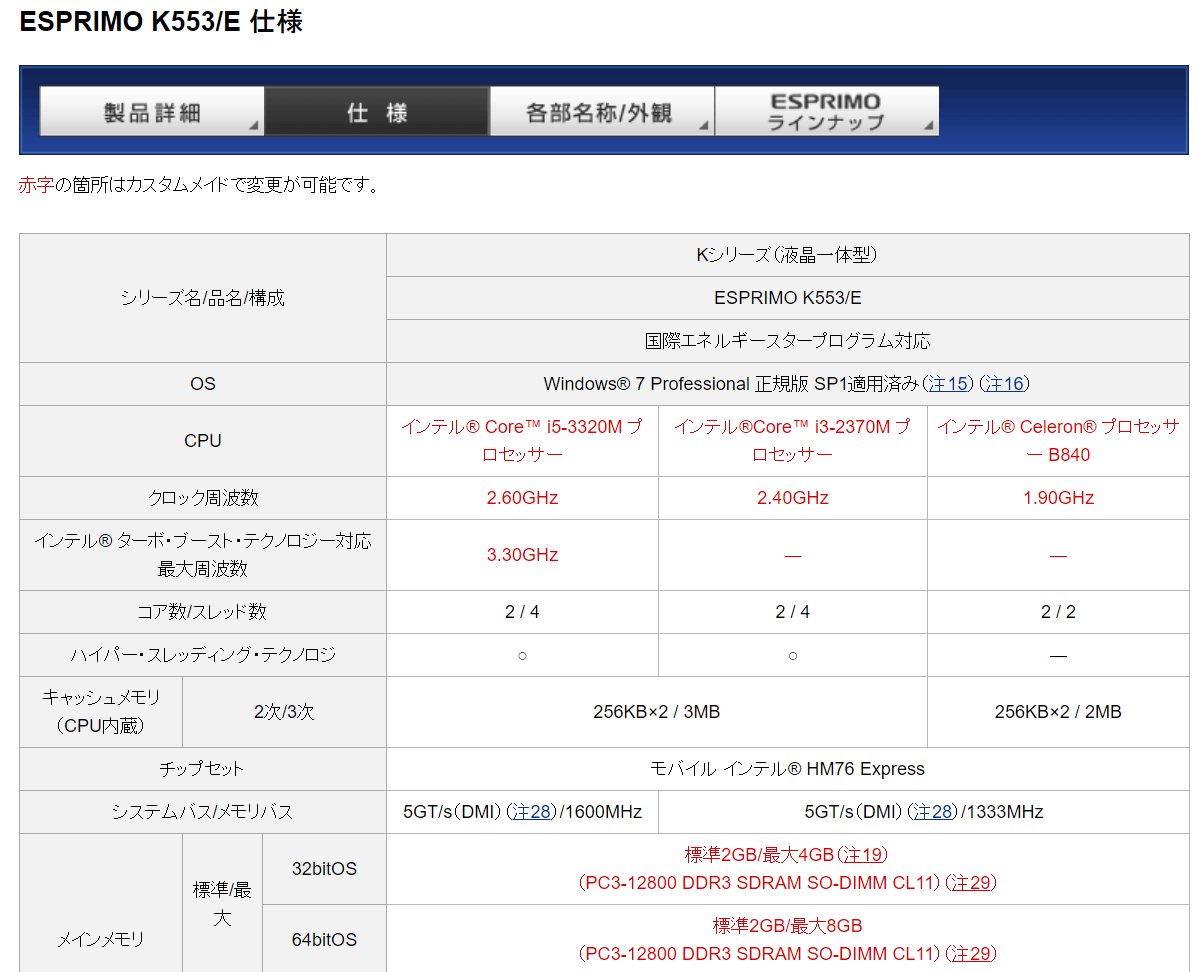Screen dimensions: 1198x972
Task: Switch to the 各部名称/外観 tab
Action: click(601, 112)
